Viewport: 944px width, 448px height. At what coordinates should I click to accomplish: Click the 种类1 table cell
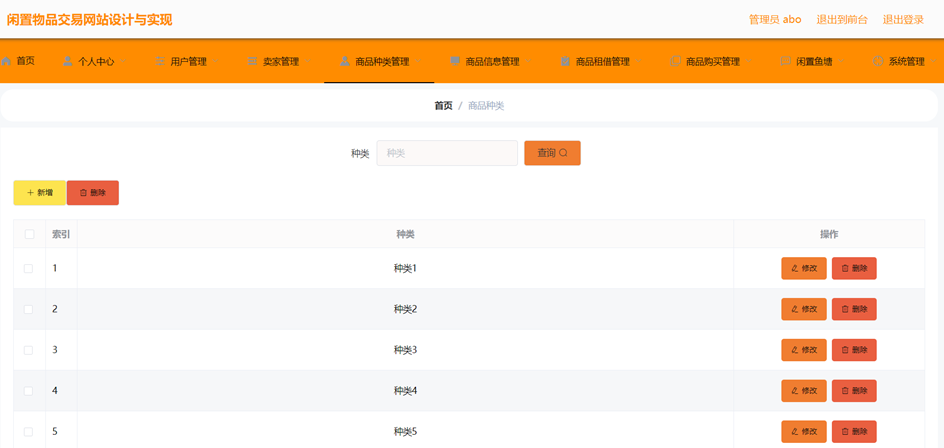pyautogui.click(x=405, y=269)
